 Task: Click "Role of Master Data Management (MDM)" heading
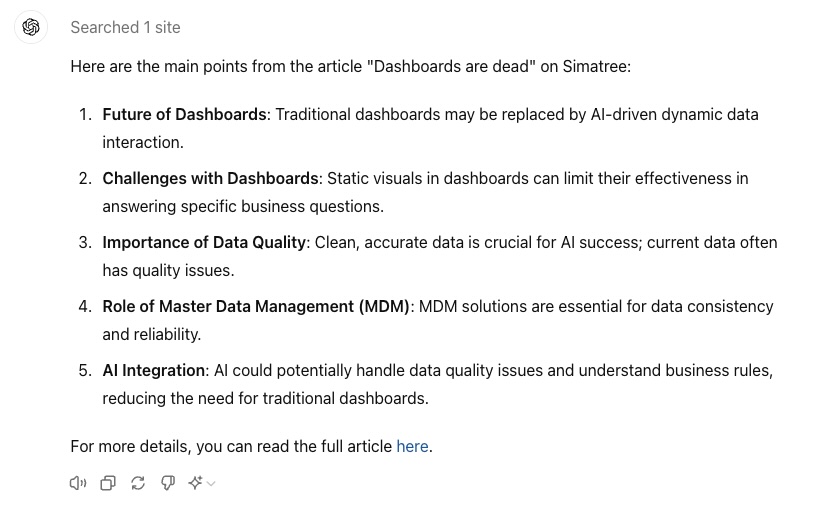point(256,306)
